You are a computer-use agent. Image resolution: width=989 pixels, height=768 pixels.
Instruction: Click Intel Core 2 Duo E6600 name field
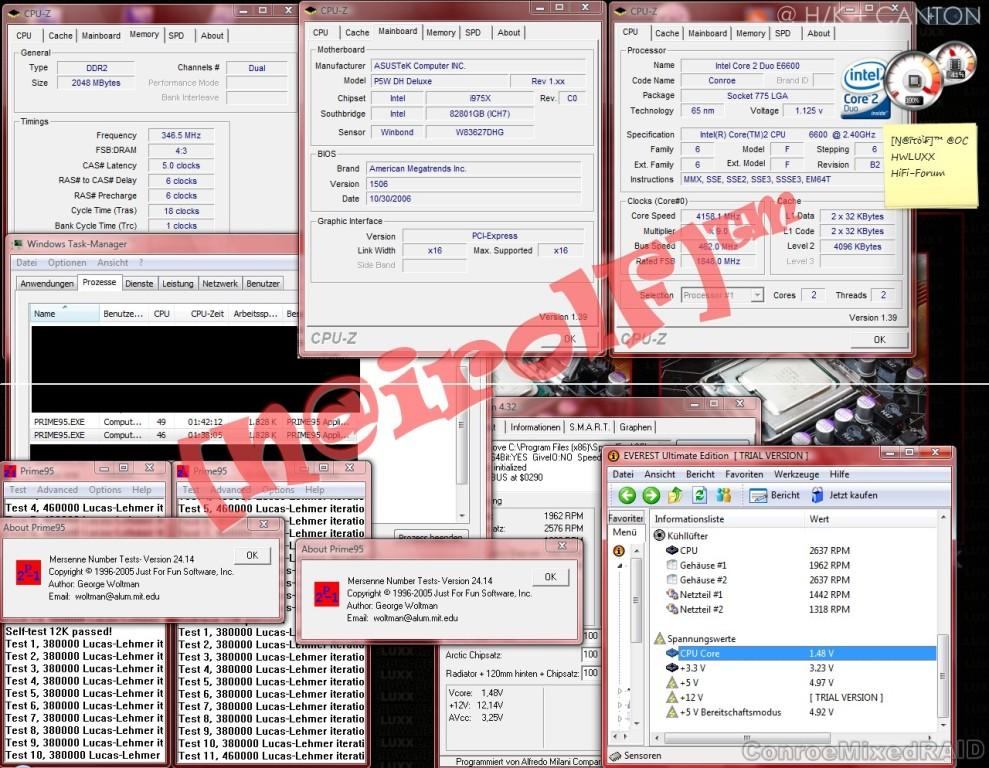pyautogui.click(x=757, y=66)
